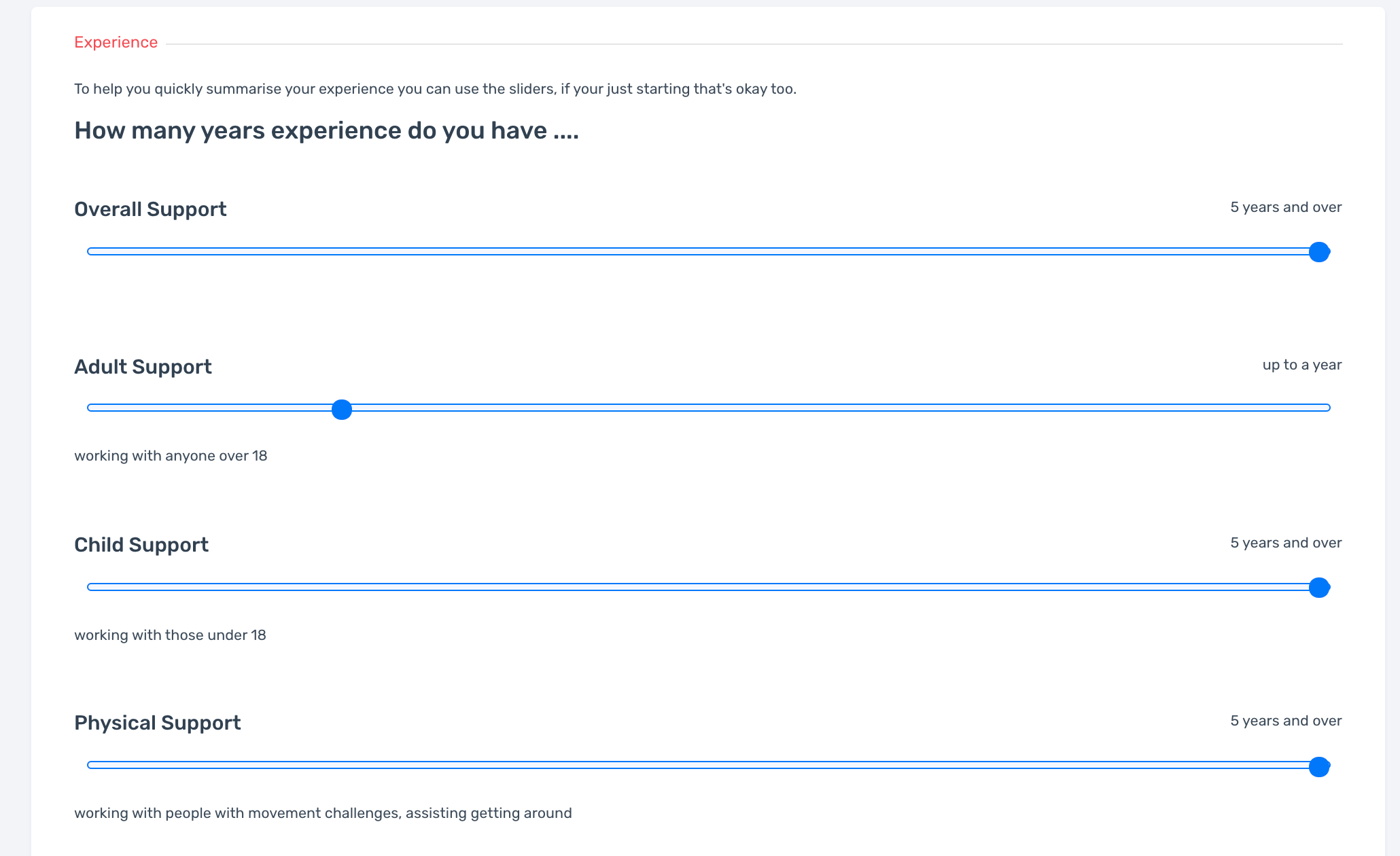The width and height of the screenshot is (1400, 856).
Task: Click 'working with those under 18' description
Action: (x=170, y=635)
